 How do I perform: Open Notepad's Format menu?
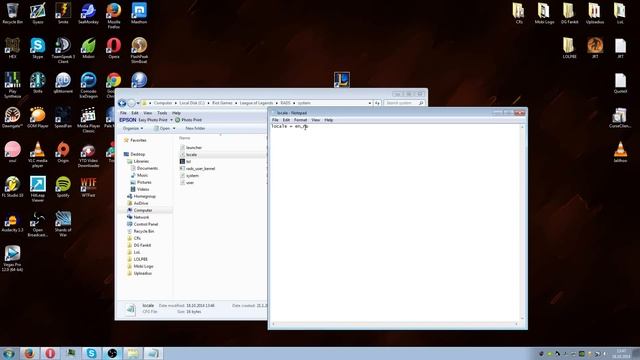tap(300, 120)
